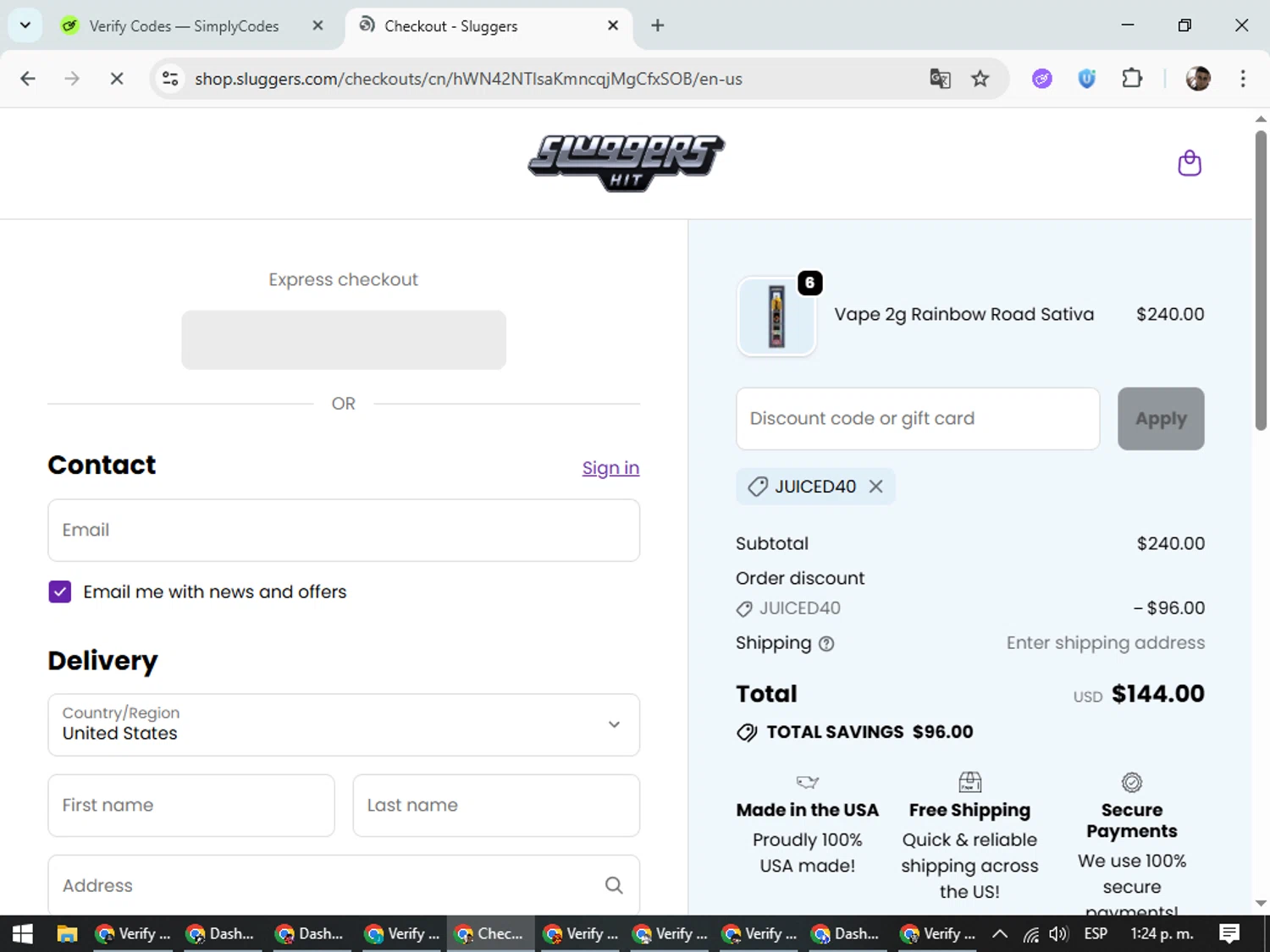Image resolution: width=1270 pixels, height=952 pixels.
Task: Click the address search magnifier icon
Action: 614,885
